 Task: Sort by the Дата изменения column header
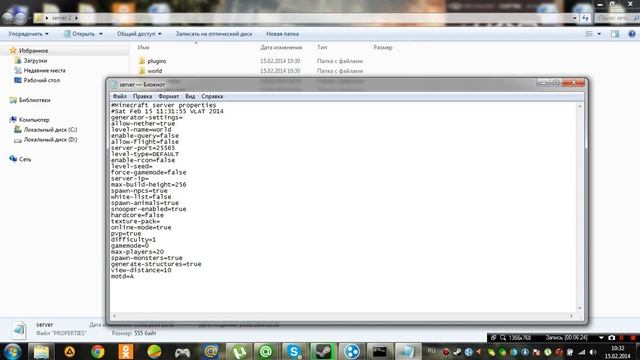pyautogui.click(x=281, y=47)
